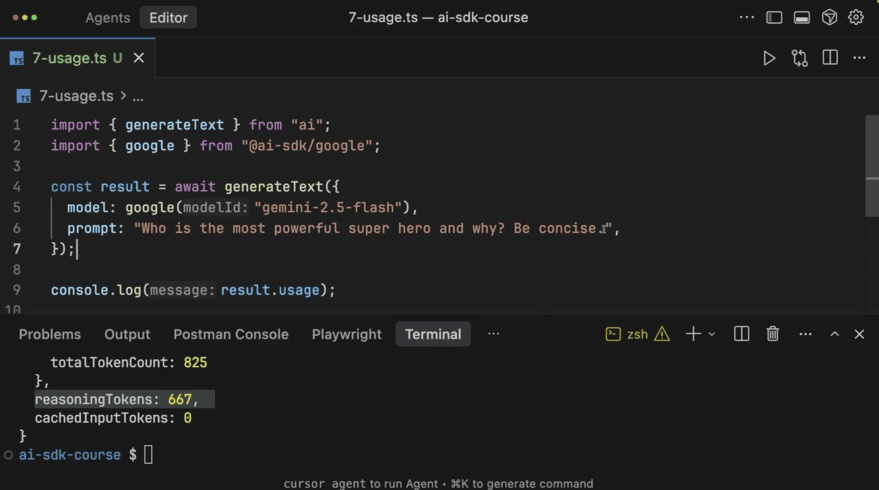Open the Problems panel tab

50,334
